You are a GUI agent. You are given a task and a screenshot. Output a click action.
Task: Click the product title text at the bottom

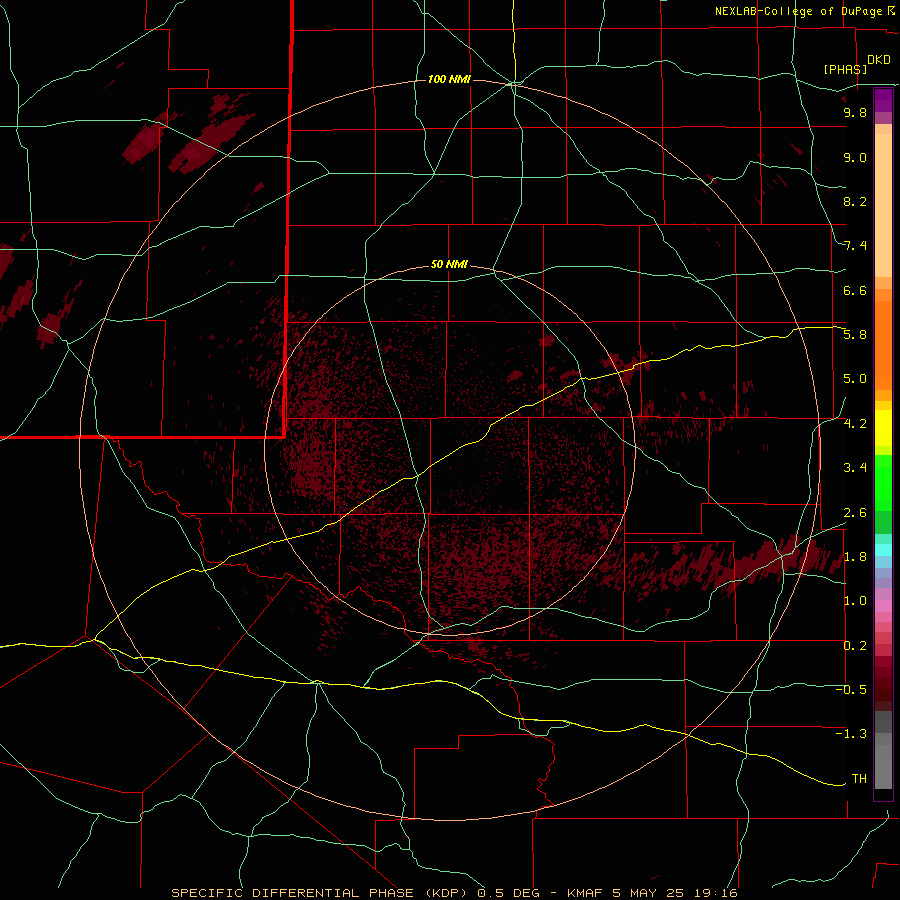point(454,893)
